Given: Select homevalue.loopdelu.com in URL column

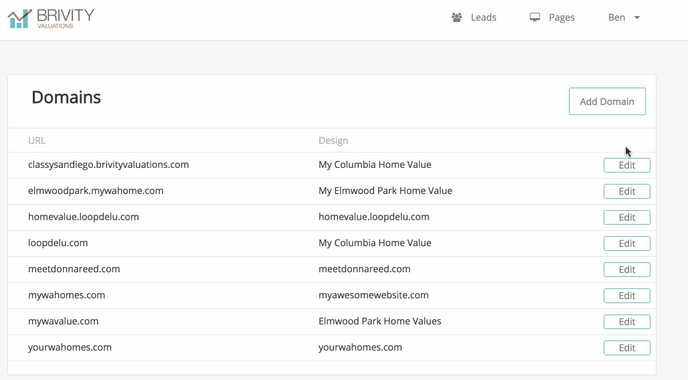Looking at the screenshot, I should click(83, 217).
